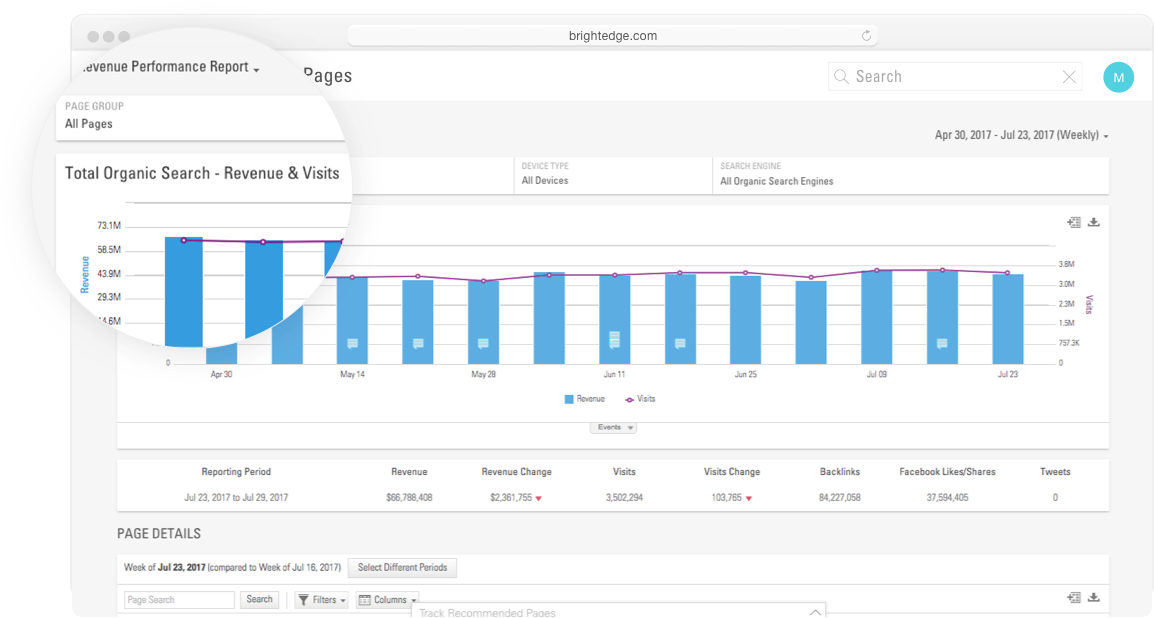Click the chart export icon beside download
This screenshot has height=618, width=1154.
click(1074, 222)
